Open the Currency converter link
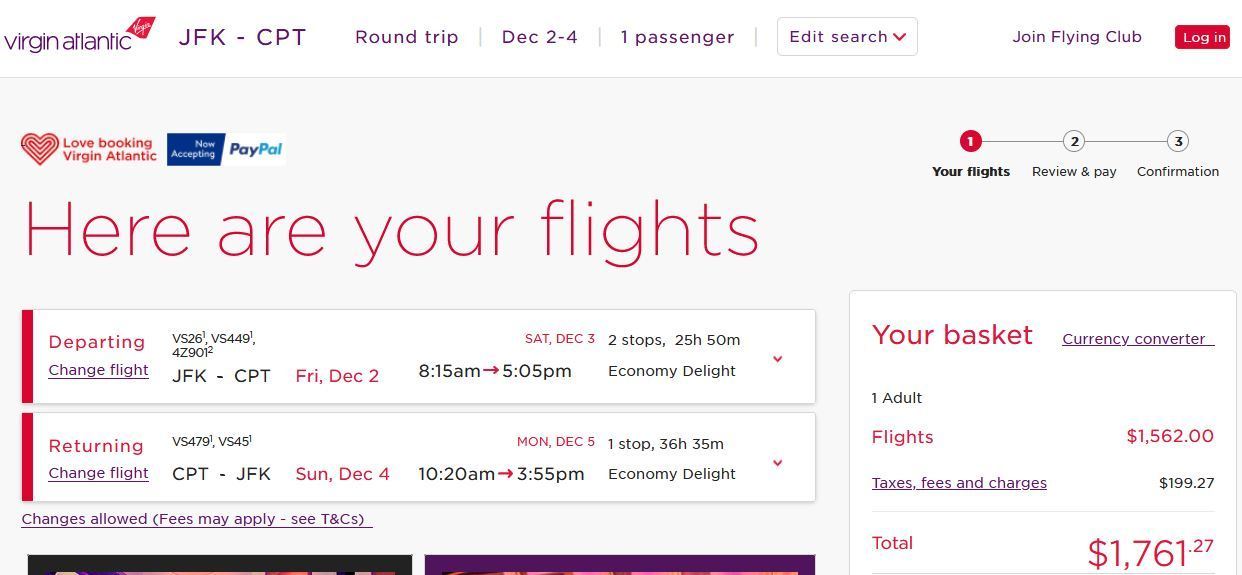This screenshot has height=575, width=1242. [1137, 339]
